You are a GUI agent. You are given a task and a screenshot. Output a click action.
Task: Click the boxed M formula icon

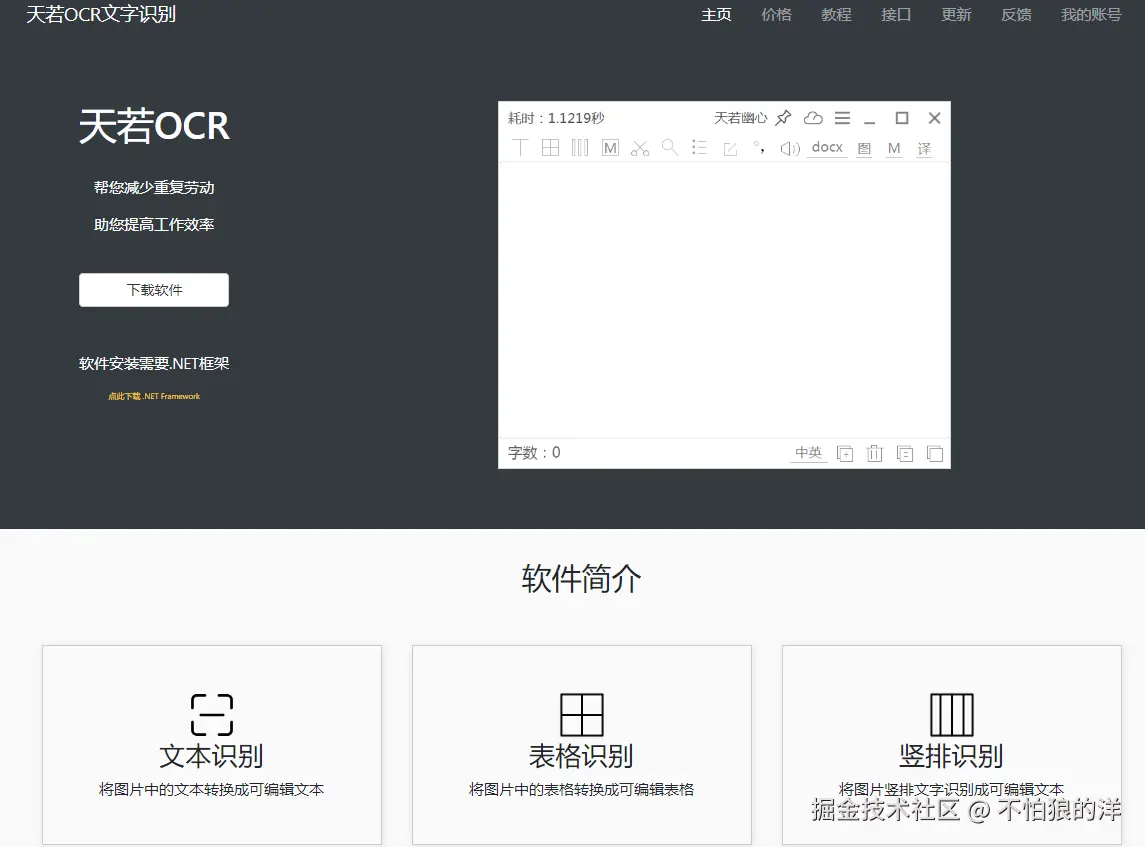pos(610,148)
